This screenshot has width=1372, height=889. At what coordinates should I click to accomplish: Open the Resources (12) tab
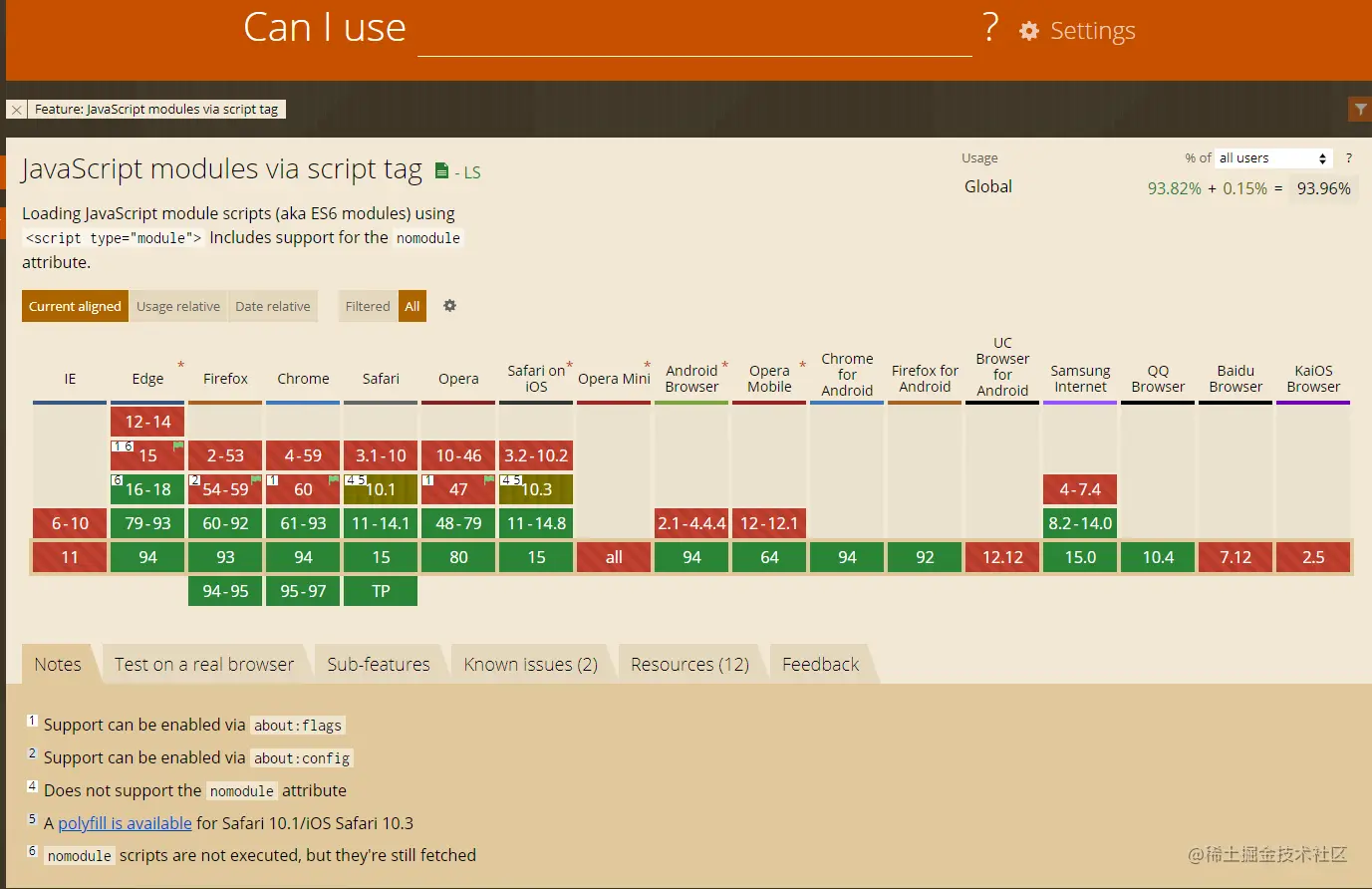pyautogui.click(x=689, y=665)
